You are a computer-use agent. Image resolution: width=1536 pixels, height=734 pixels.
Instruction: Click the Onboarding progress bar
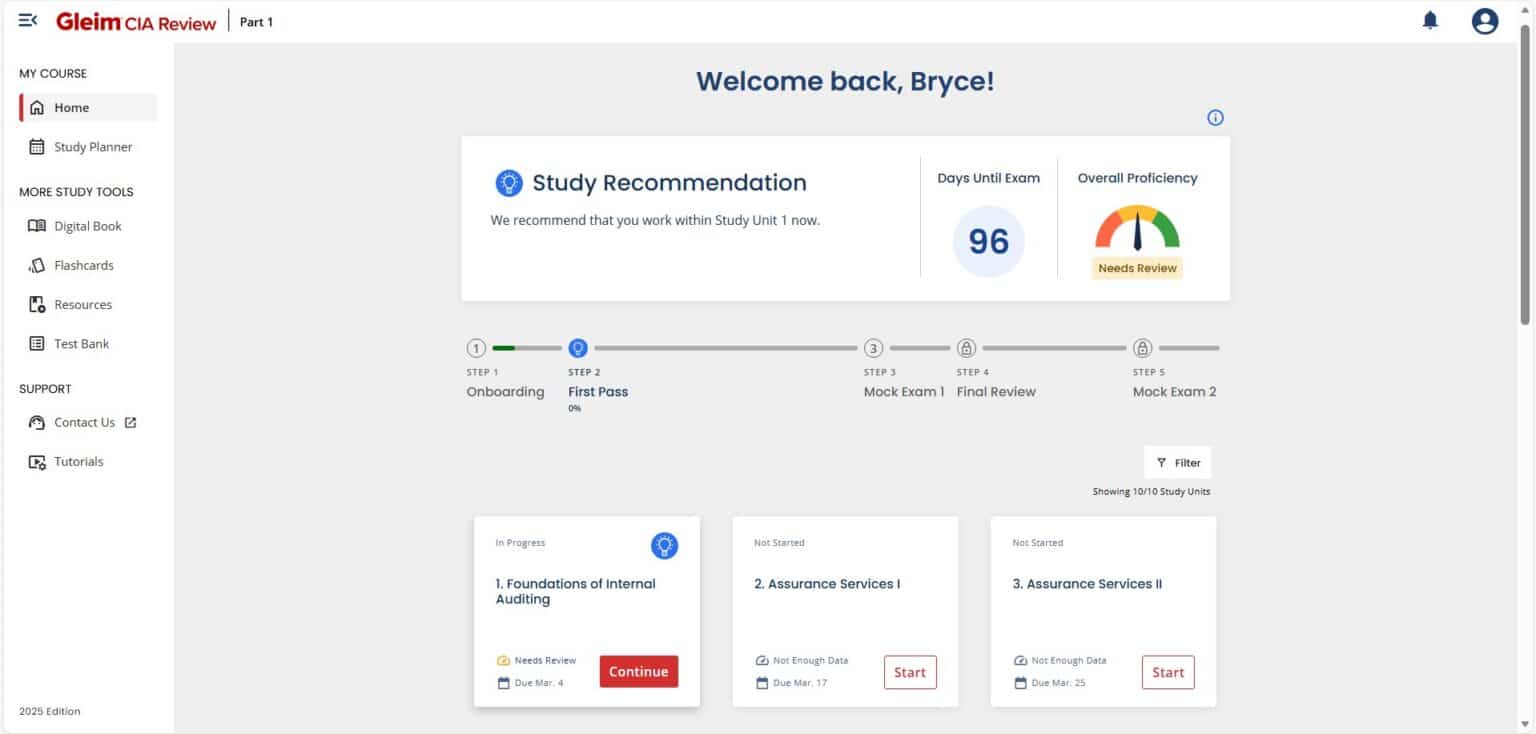pyautogui.click(x=527, y=348)
